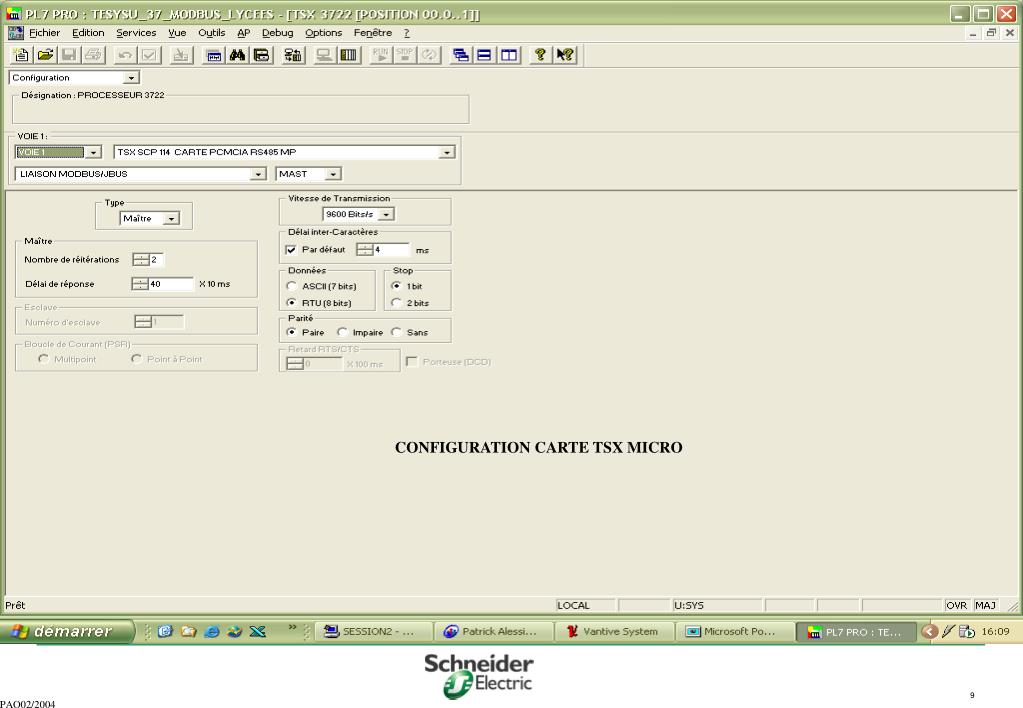Open the Options menu
The width and height of the screenshot is (1023, 708).
tap(323, 33)
